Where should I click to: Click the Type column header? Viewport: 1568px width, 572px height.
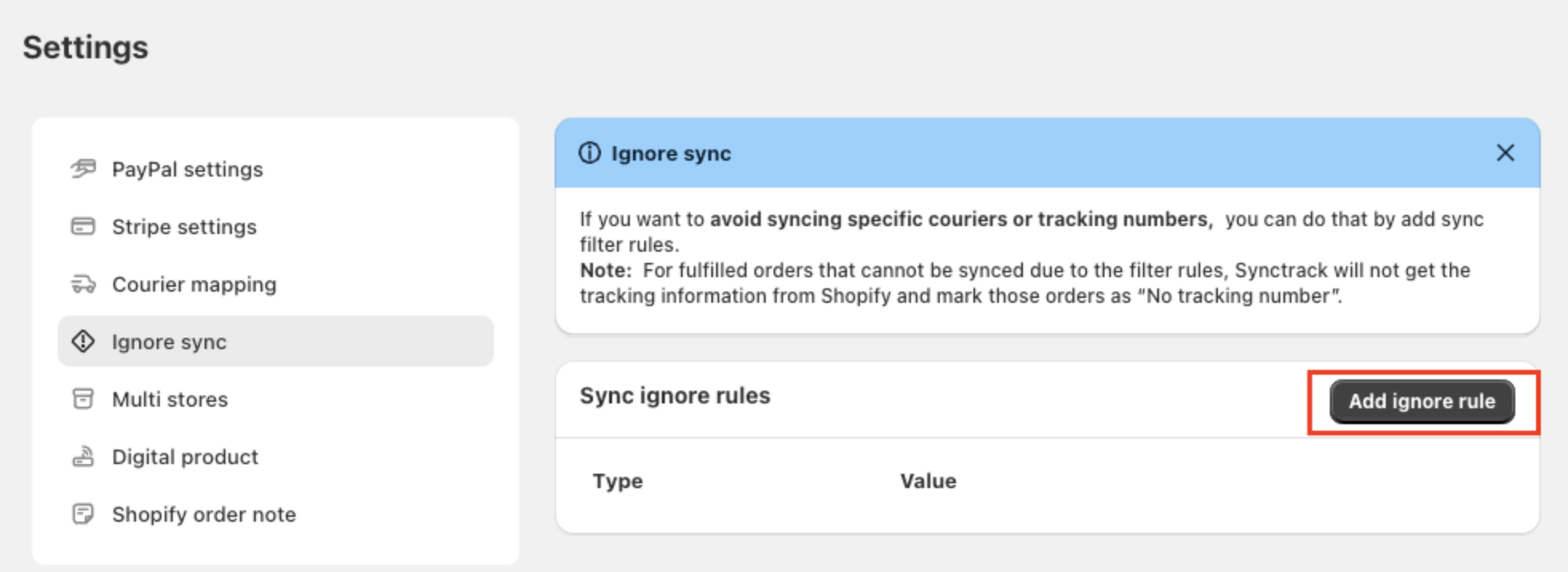pos(617,480)
